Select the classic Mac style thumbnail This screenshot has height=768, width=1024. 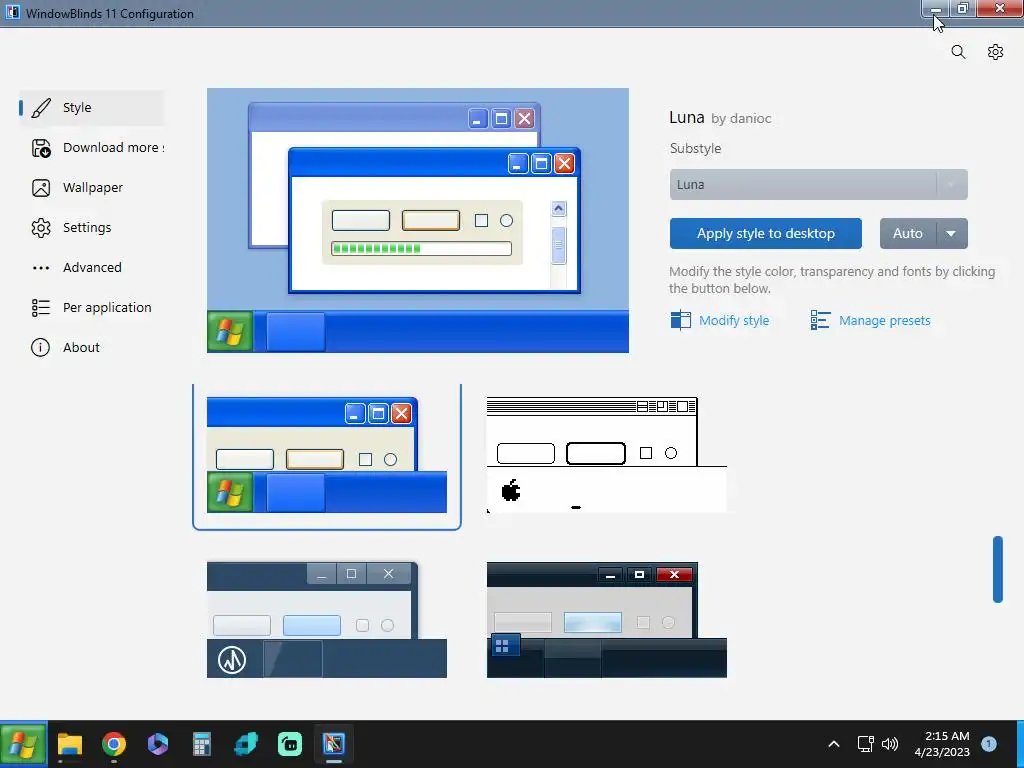coord(607,455)
